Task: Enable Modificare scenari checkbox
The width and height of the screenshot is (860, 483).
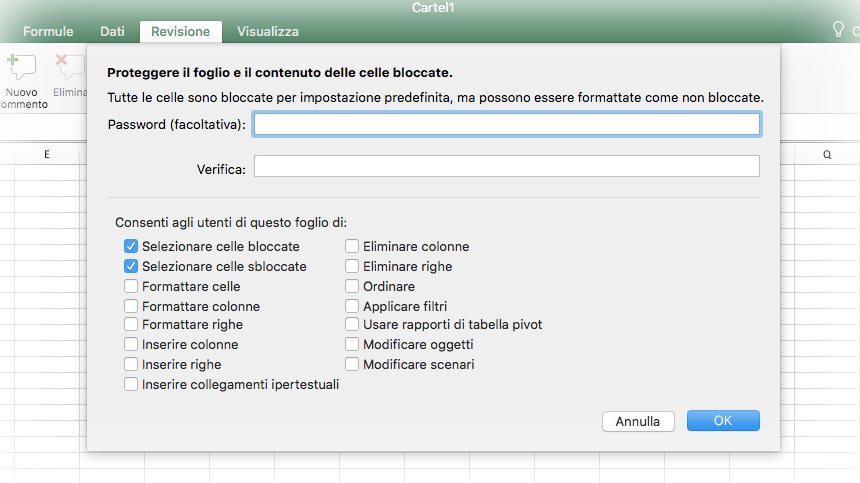Action: pyautogui.click(x=352, y=365)
